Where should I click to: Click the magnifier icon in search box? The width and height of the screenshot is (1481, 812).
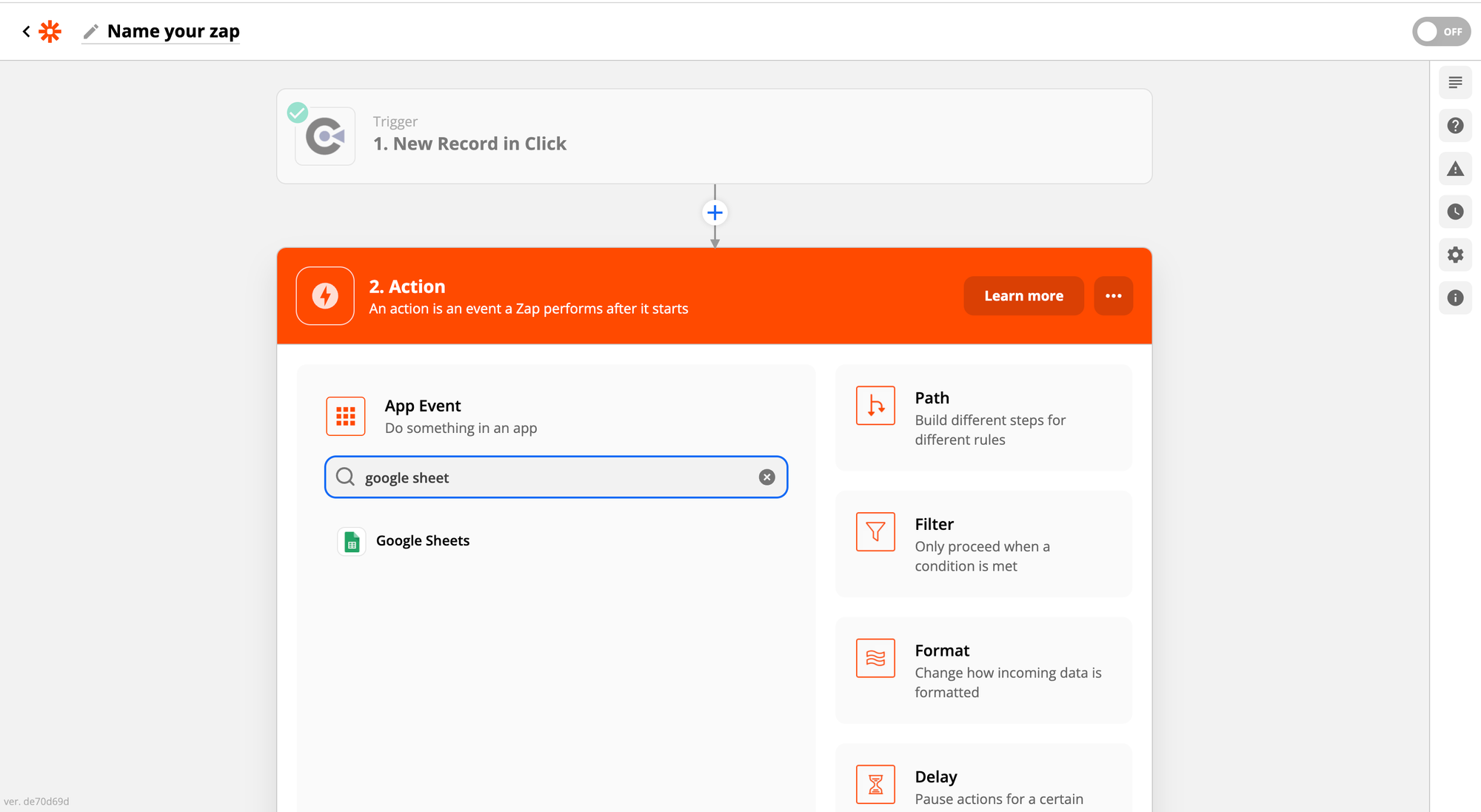click(345, 477)
